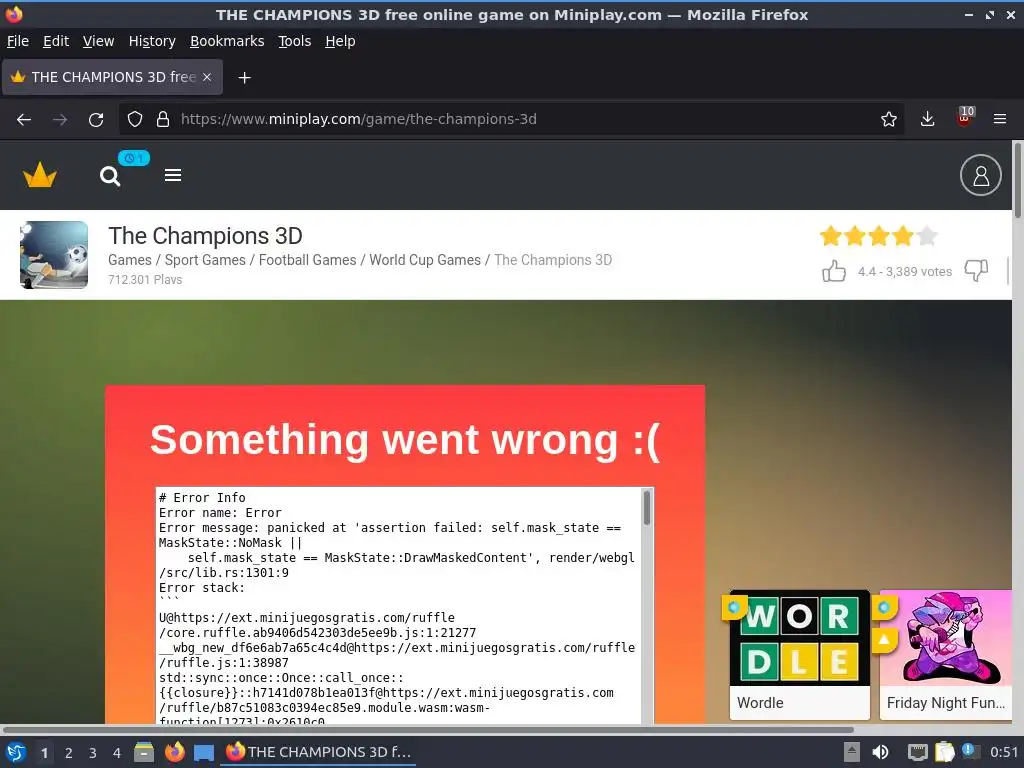
Task: Give the game a thumbs up
Action: click(x=834, y=270)
